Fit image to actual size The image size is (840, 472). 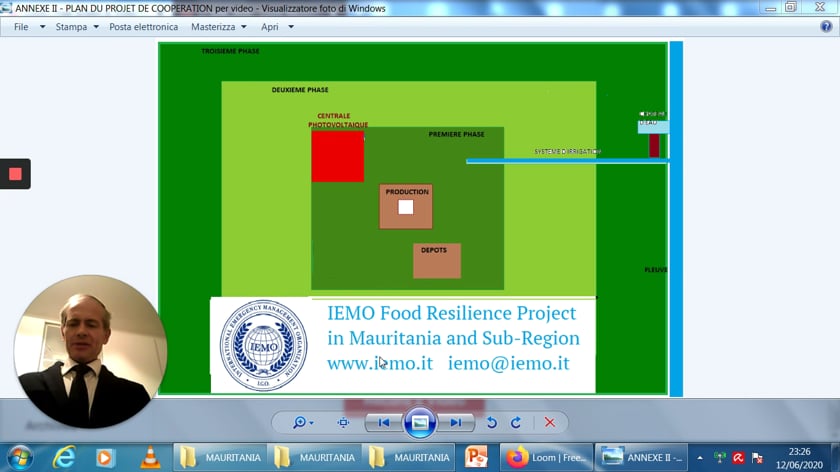(x=343, y=423)
